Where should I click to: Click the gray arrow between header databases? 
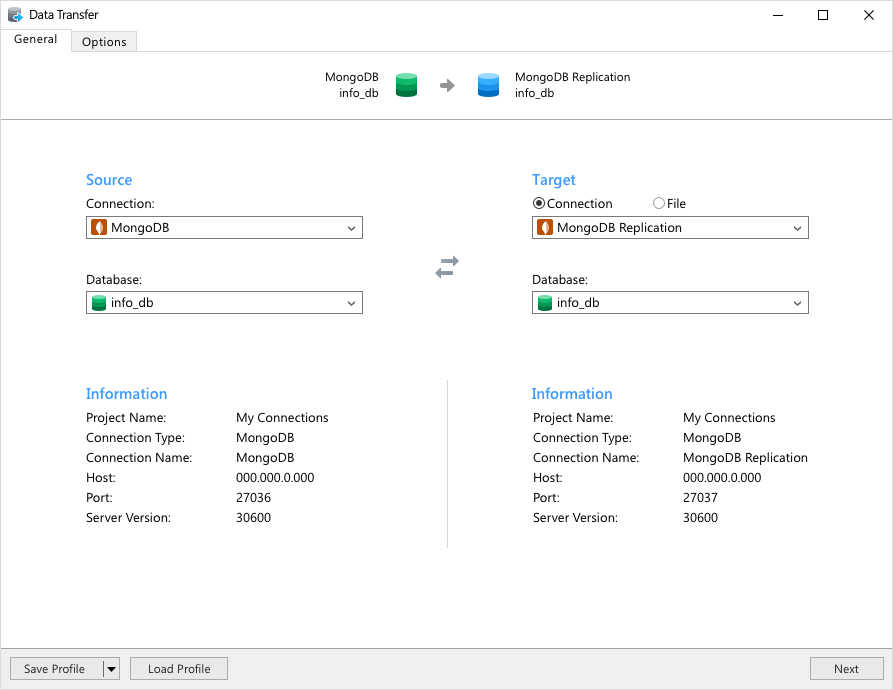(447, 85)
